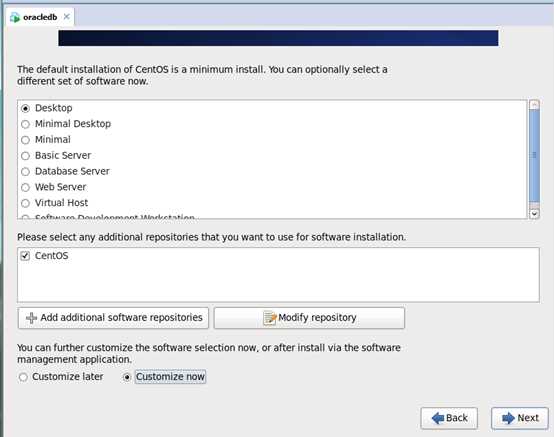The width and height of the screenshot is (554, 437).
Task: Click the plus icon for adding repositories
Action: [x=31, y=318]
